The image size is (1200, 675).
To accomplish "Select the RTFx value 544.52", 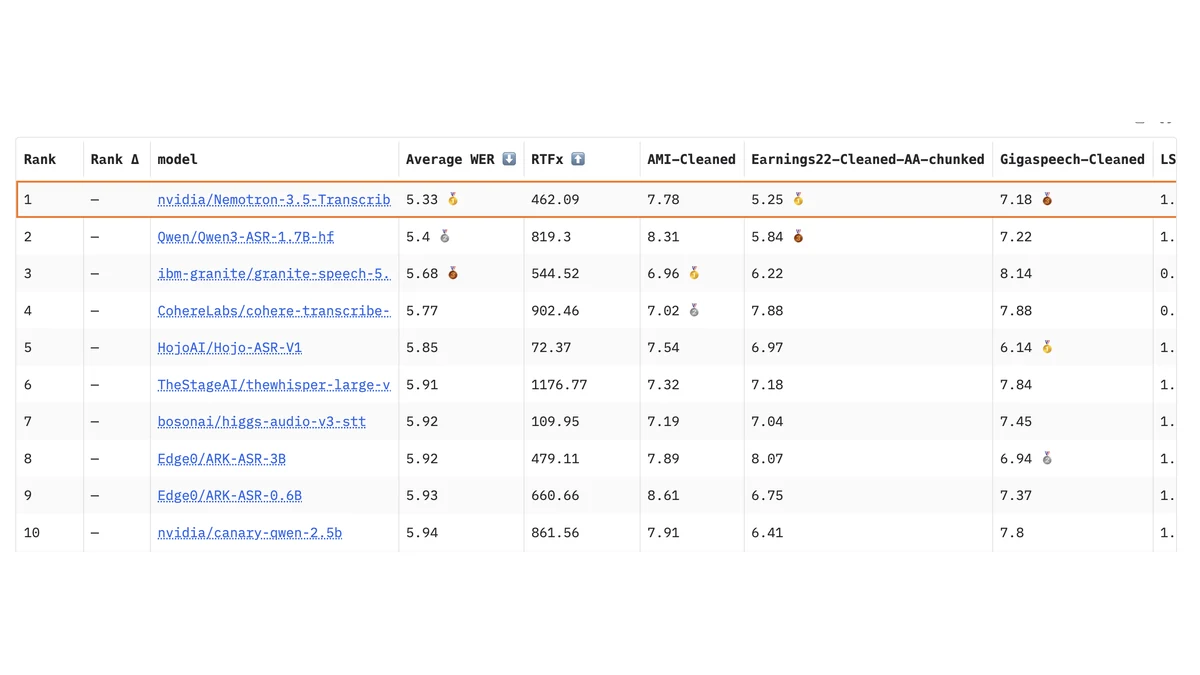I will 555,273.
